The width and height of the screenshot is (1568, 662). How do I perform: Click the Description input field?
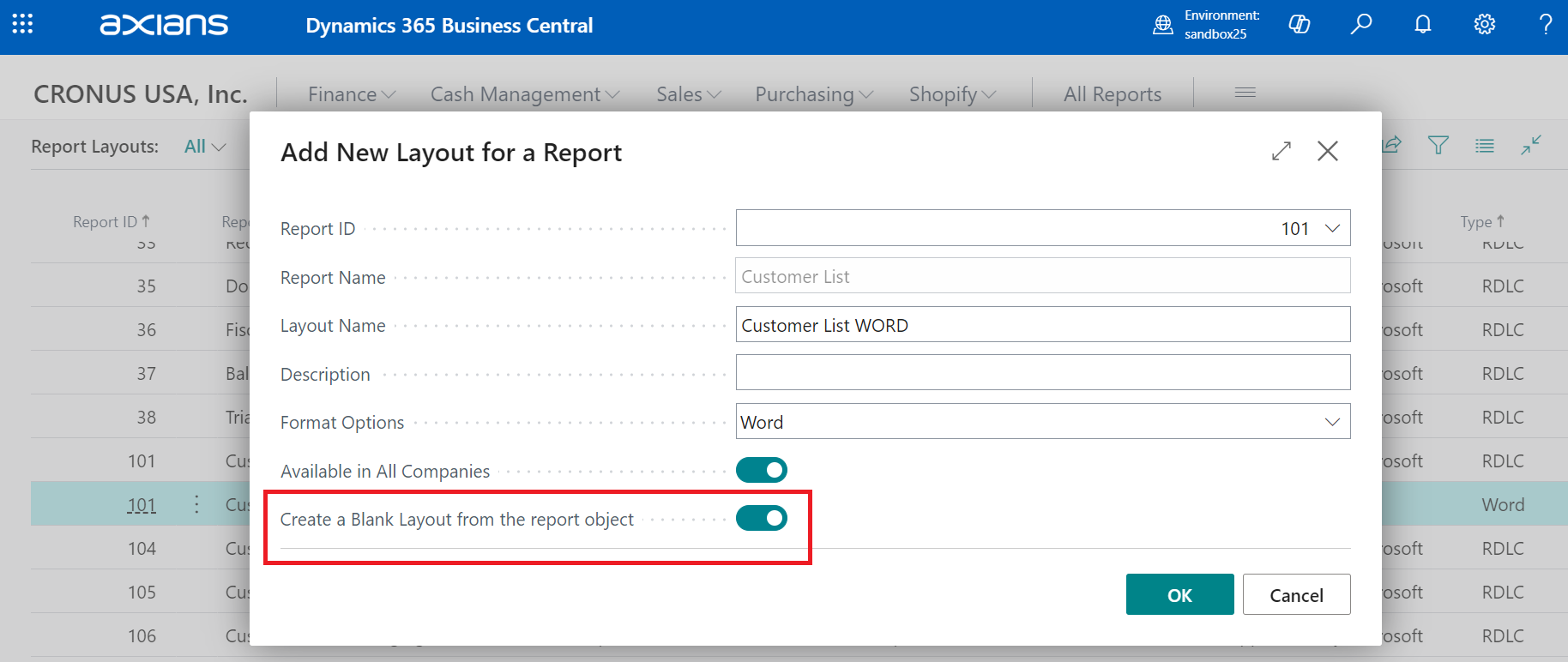pos(1042,373)
